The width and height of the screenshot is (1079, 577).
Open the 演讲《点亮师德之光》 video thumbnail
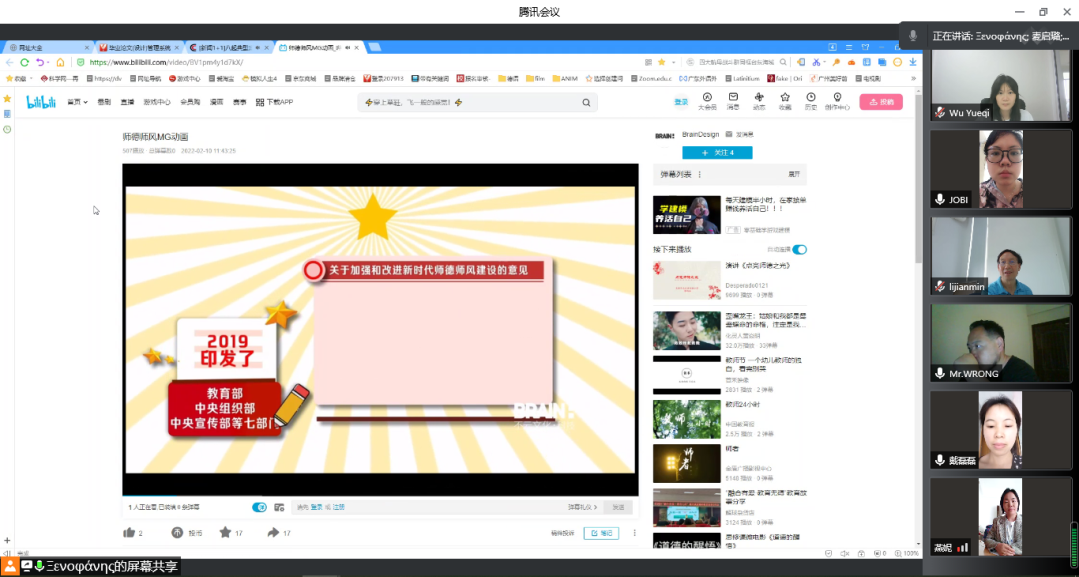pyautogui.click(x=686, y=280)
